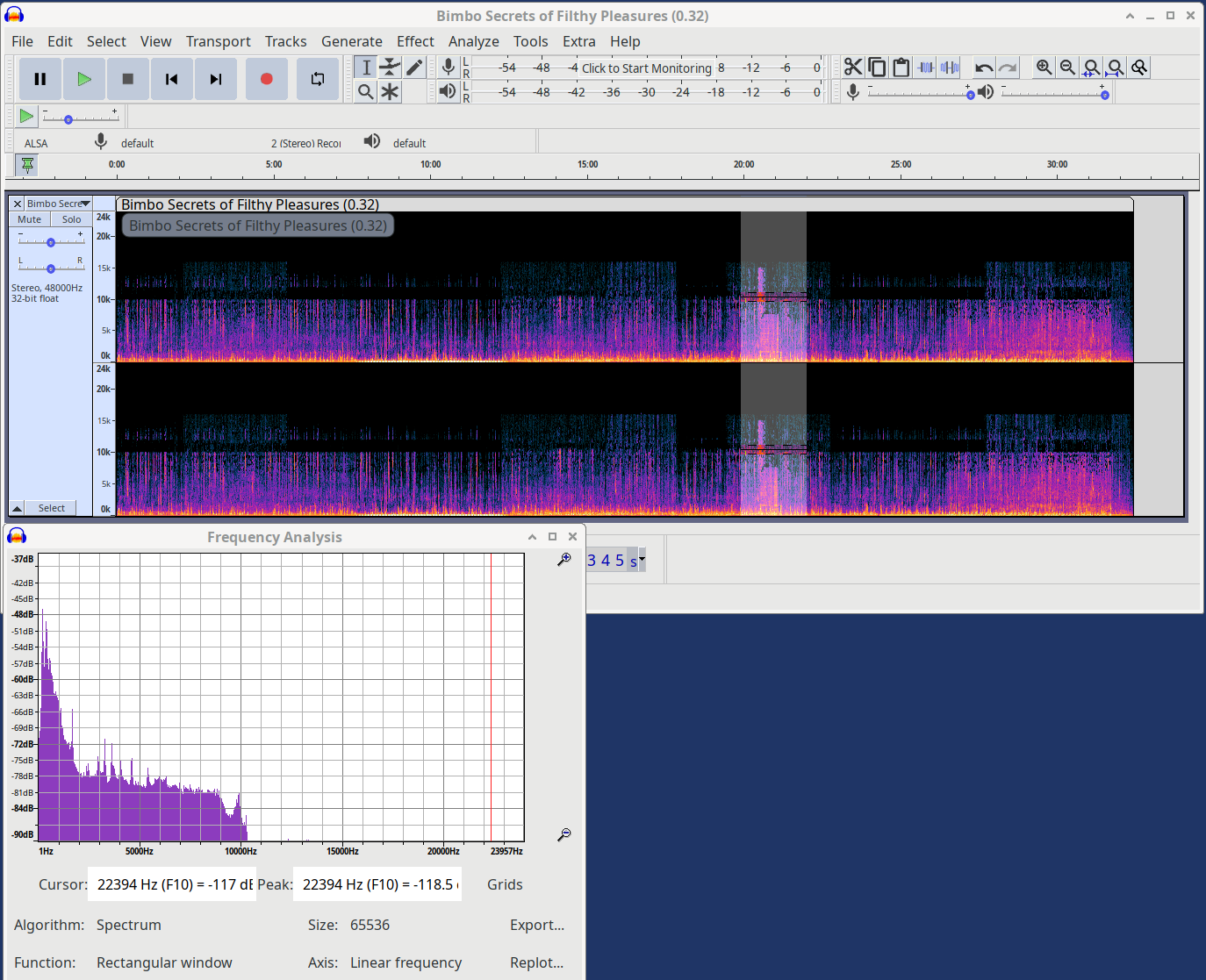The image size is (1206, 980).
Task: Toggle the Loop playback button
Action: (x=318, y=79)
